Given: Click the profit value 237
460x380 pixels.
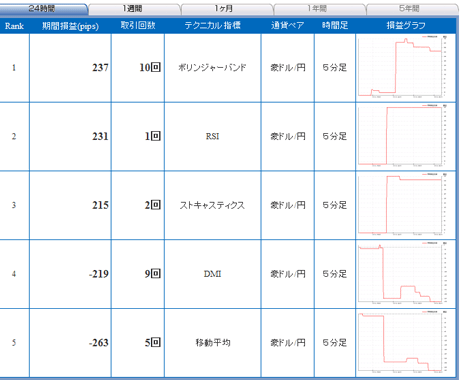Looking at the screenshot, I should click(100, 68).
